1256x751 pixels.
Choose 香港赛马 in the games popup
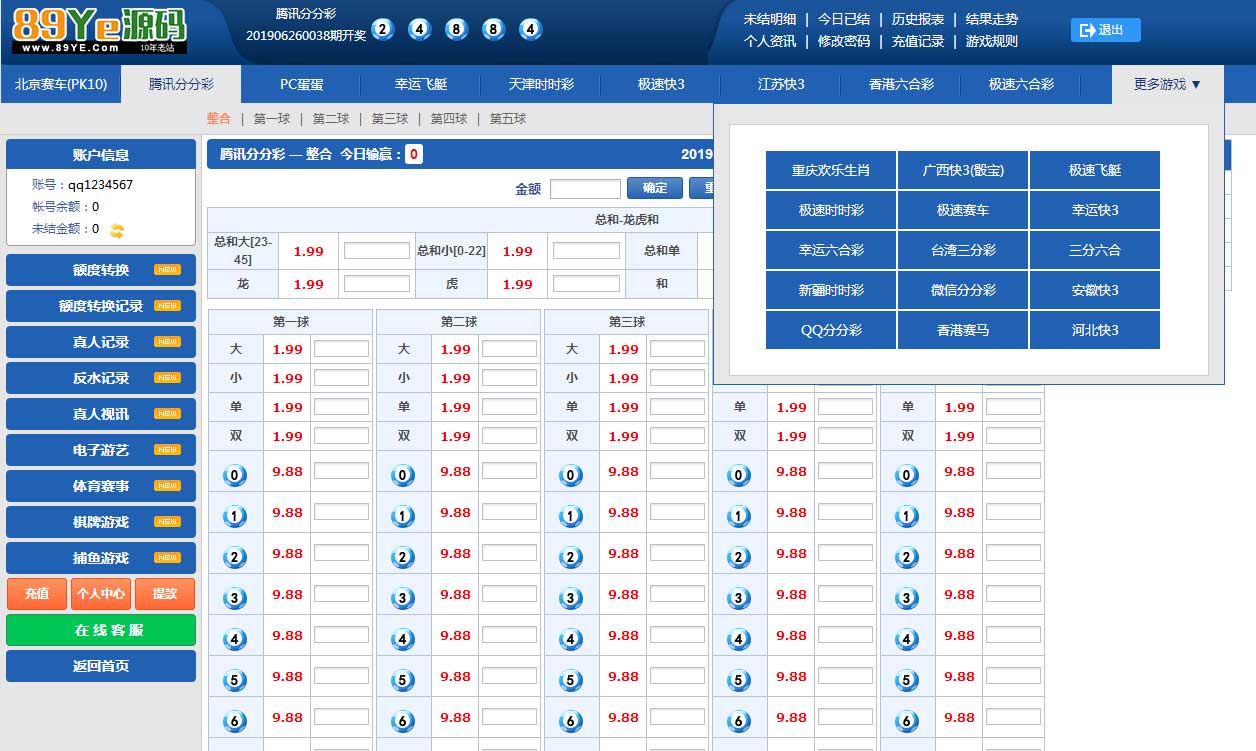pos(962,330)
